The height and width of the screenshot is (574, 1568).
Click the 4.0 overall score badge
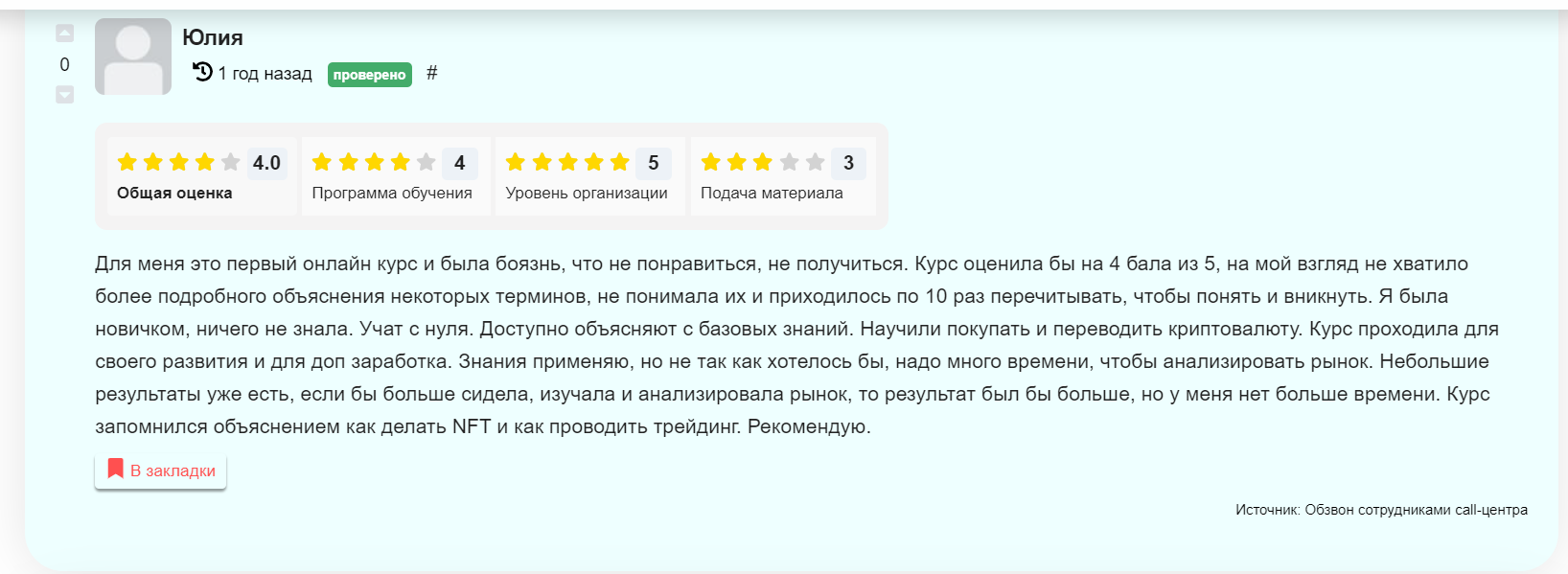point(266,163)
